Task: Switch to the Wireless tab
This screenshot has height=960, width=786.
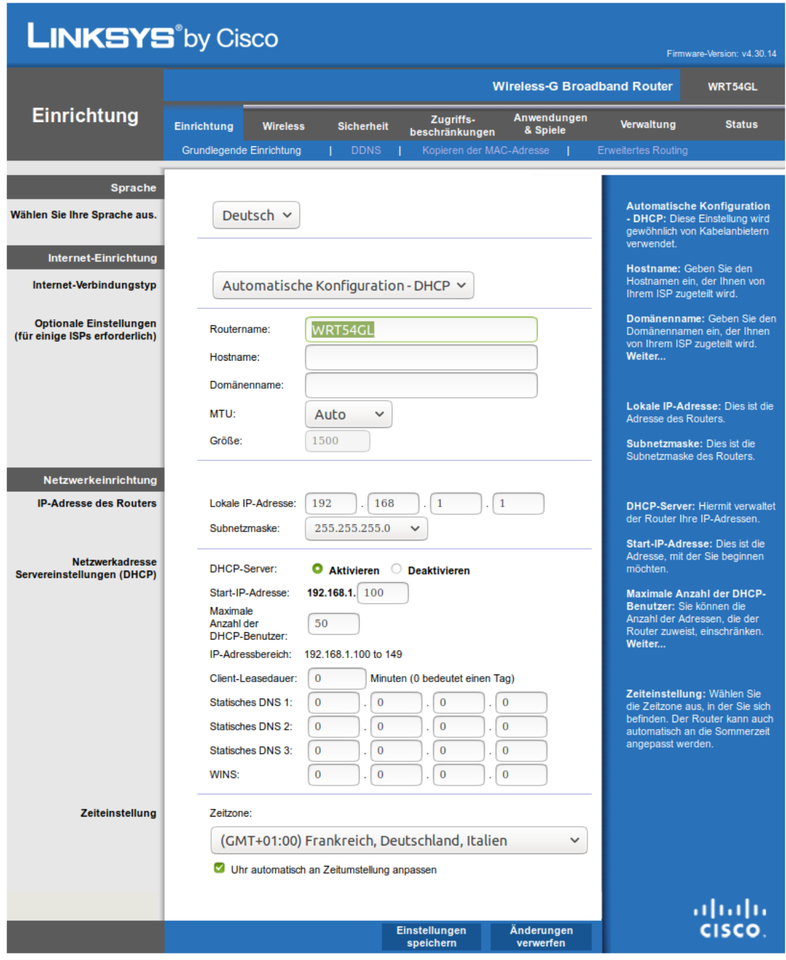Action: click(283, 126)
